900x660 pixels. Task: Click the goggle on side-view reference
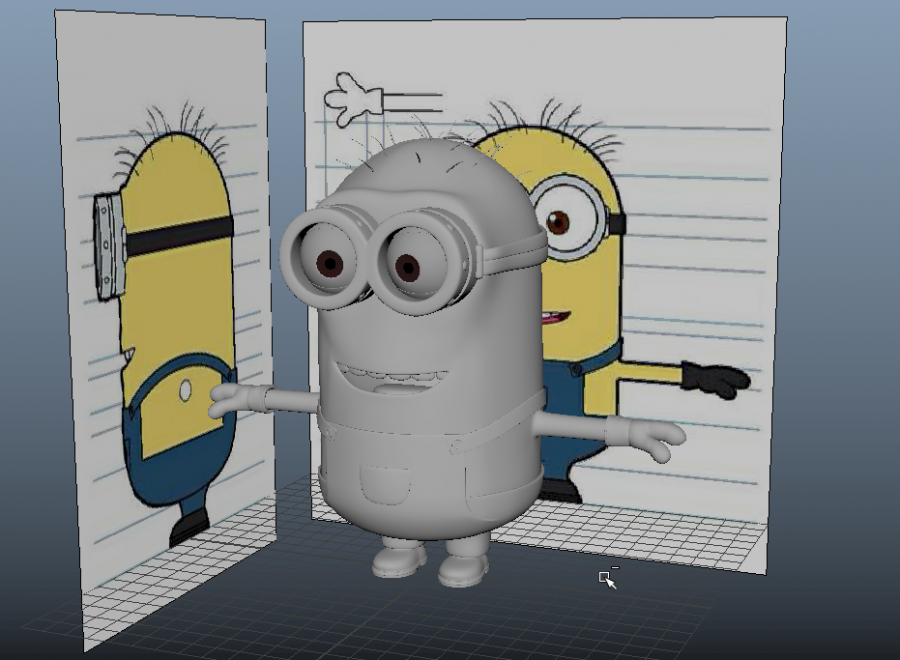108,247
